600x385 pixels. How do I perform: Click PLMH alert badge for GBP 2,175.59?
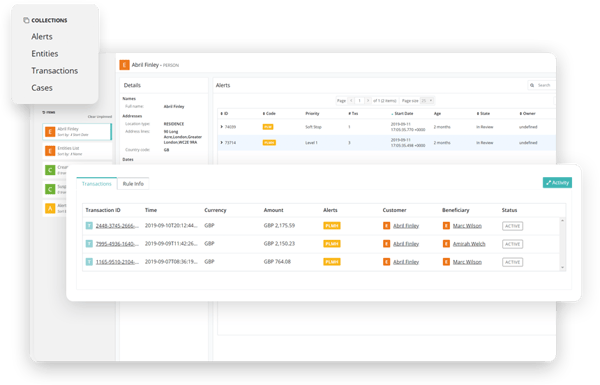(332, 226)
